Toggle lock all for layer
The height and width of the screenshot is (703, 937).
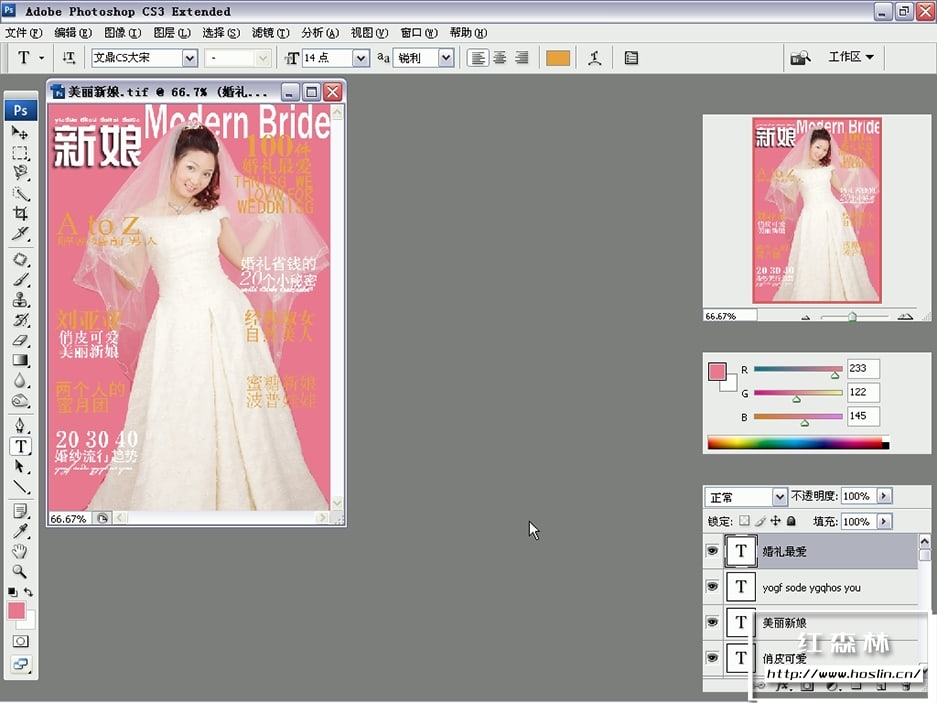pos(791,521)
